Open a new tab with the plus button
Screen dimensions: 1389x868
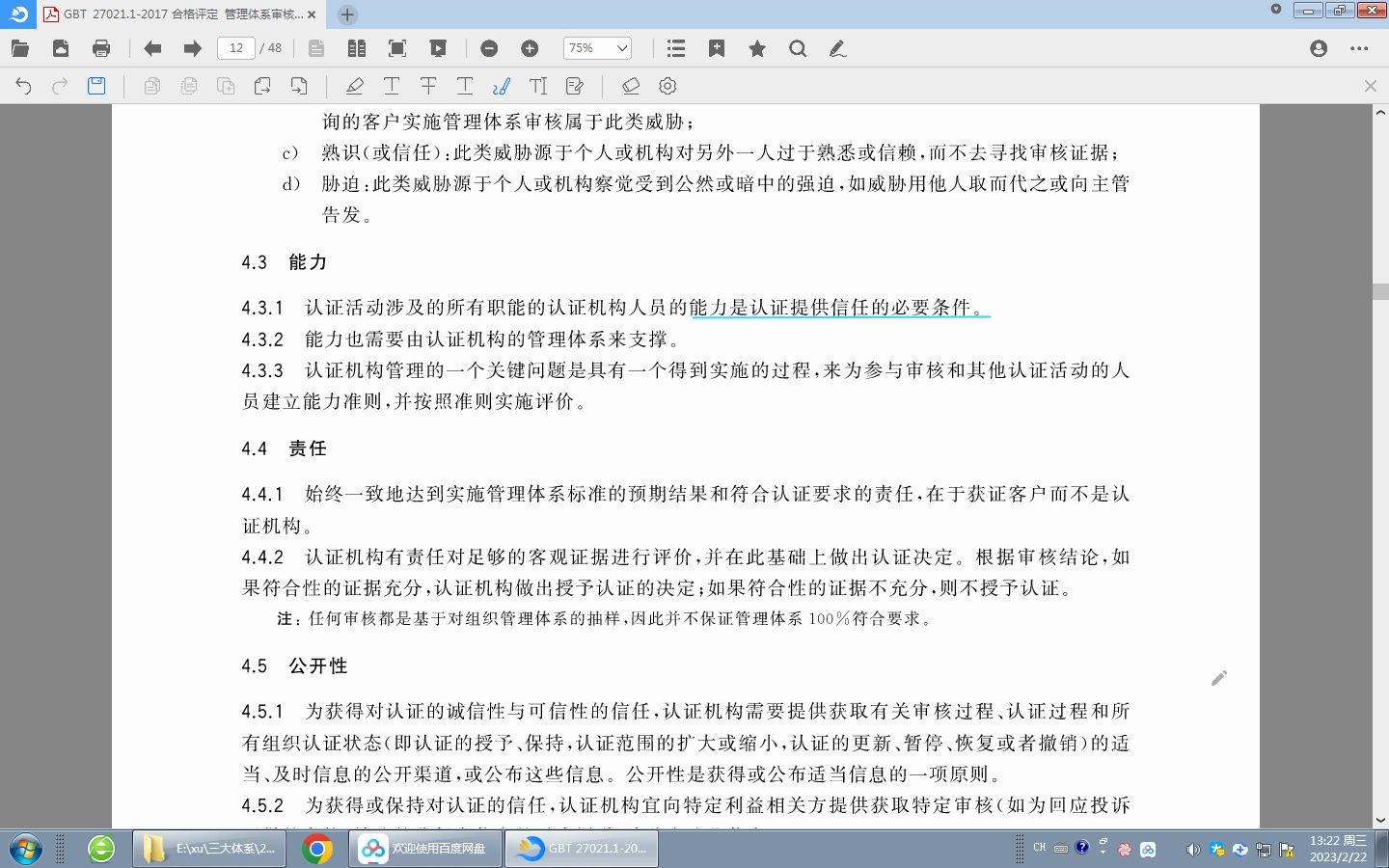pyautogui.click(x=347, y=14)
